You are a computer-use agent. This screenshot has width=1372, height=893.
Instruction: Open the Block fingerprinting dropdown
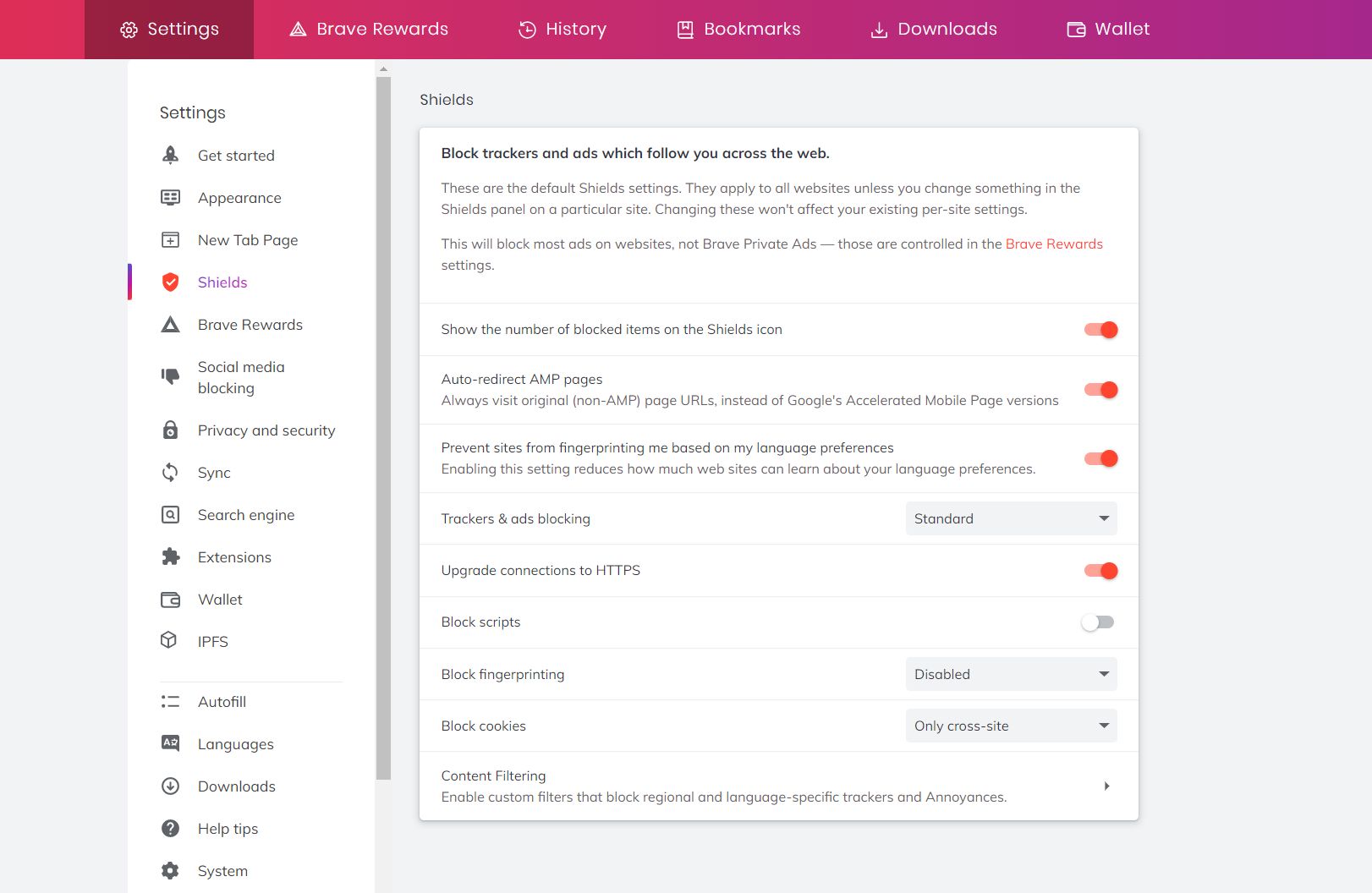(1011, 674)
